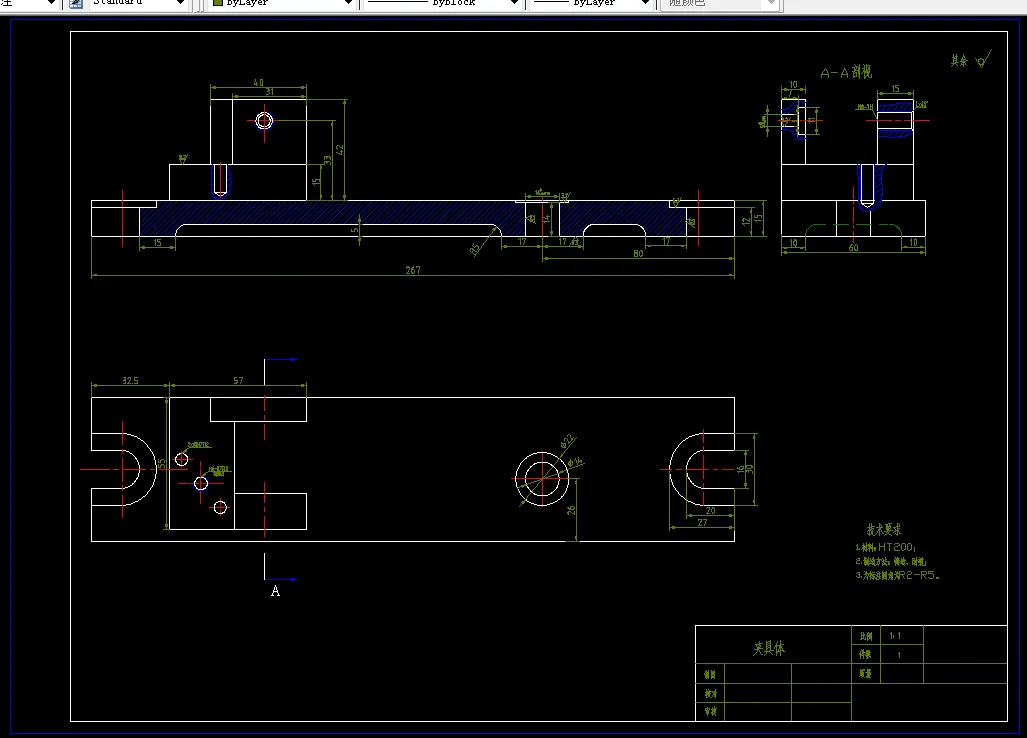Open the ByLayer lineweight dropdown
This screenshot has height=738, width=1027.
point(591,3)
